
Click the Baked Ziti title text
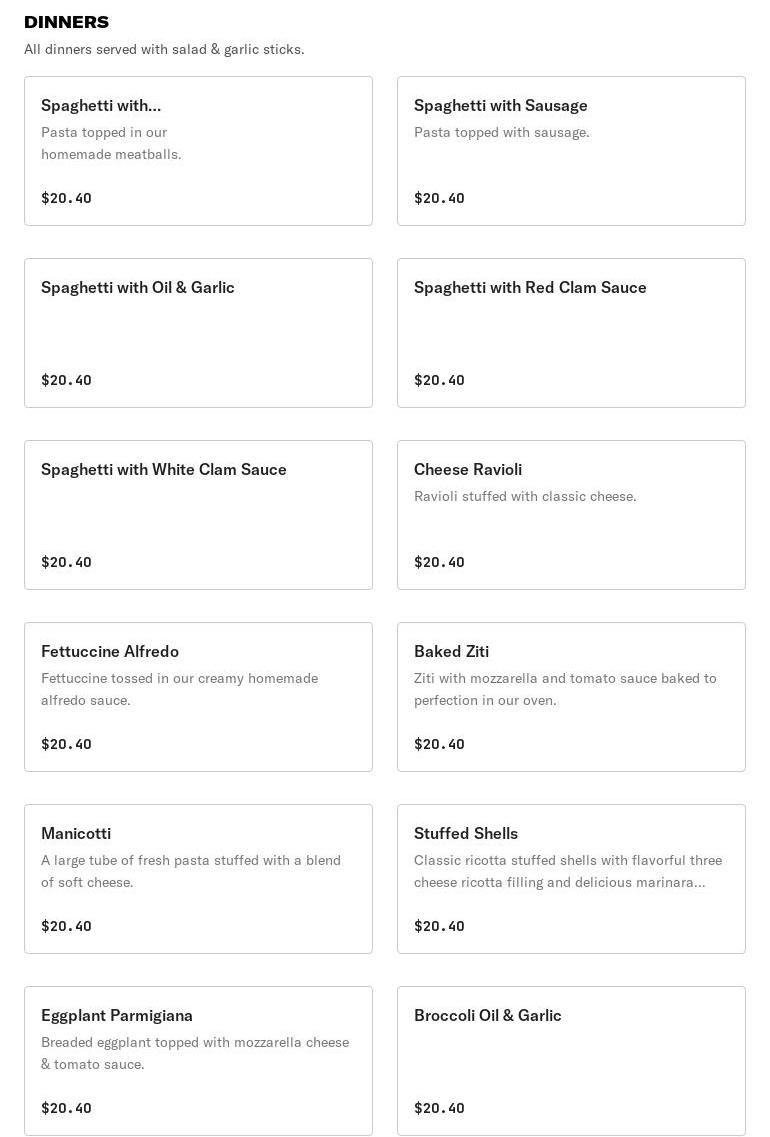(451, 651)
